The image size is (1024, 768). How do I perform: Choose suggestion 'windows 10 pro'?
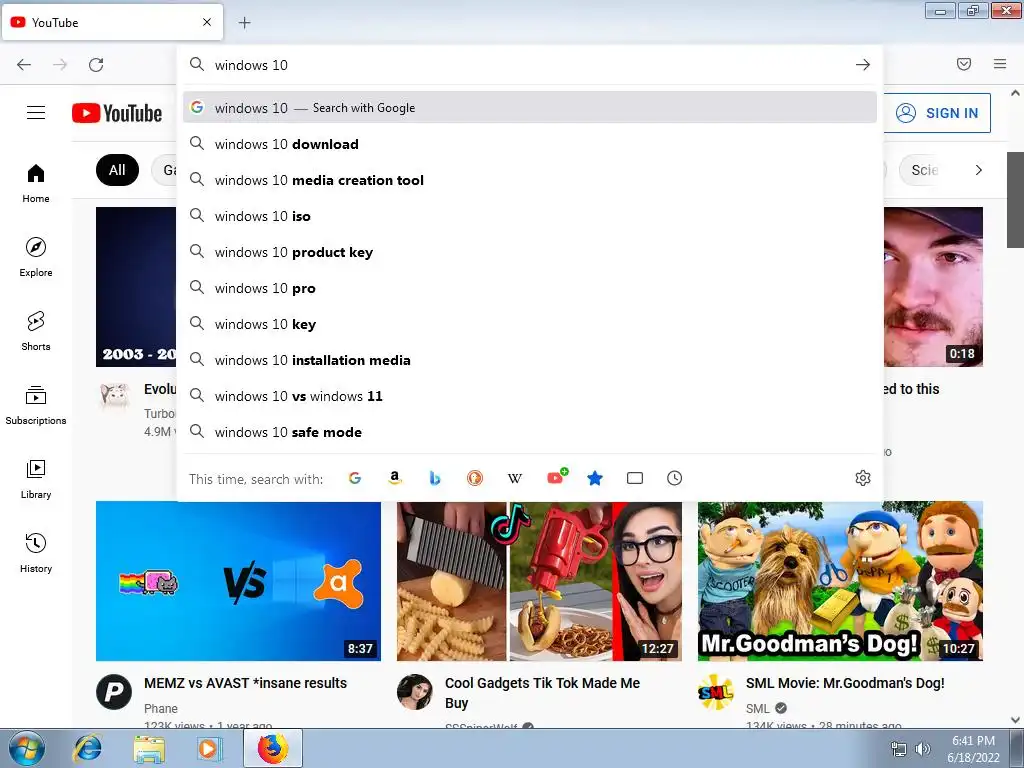coord(530,287)
